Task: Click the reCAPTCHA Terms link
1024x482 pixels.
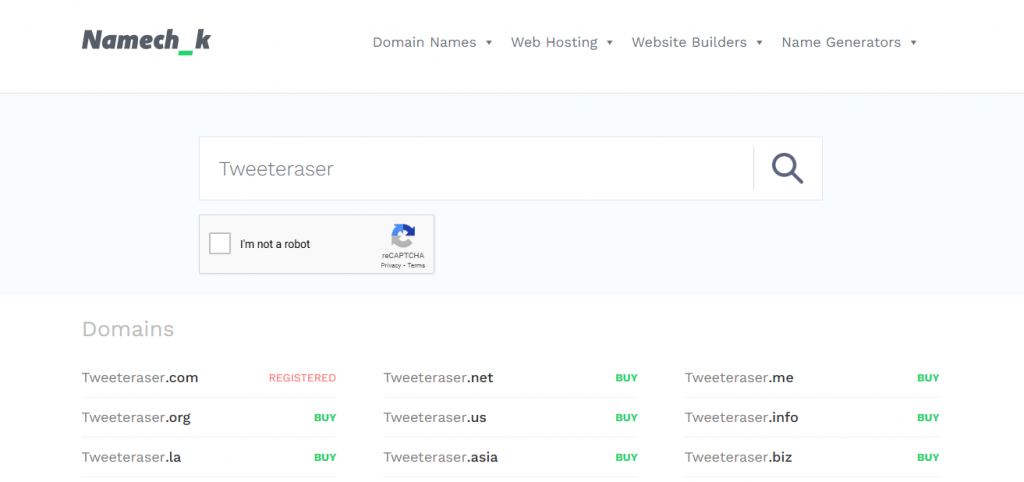Action: [x=416, y=265]
